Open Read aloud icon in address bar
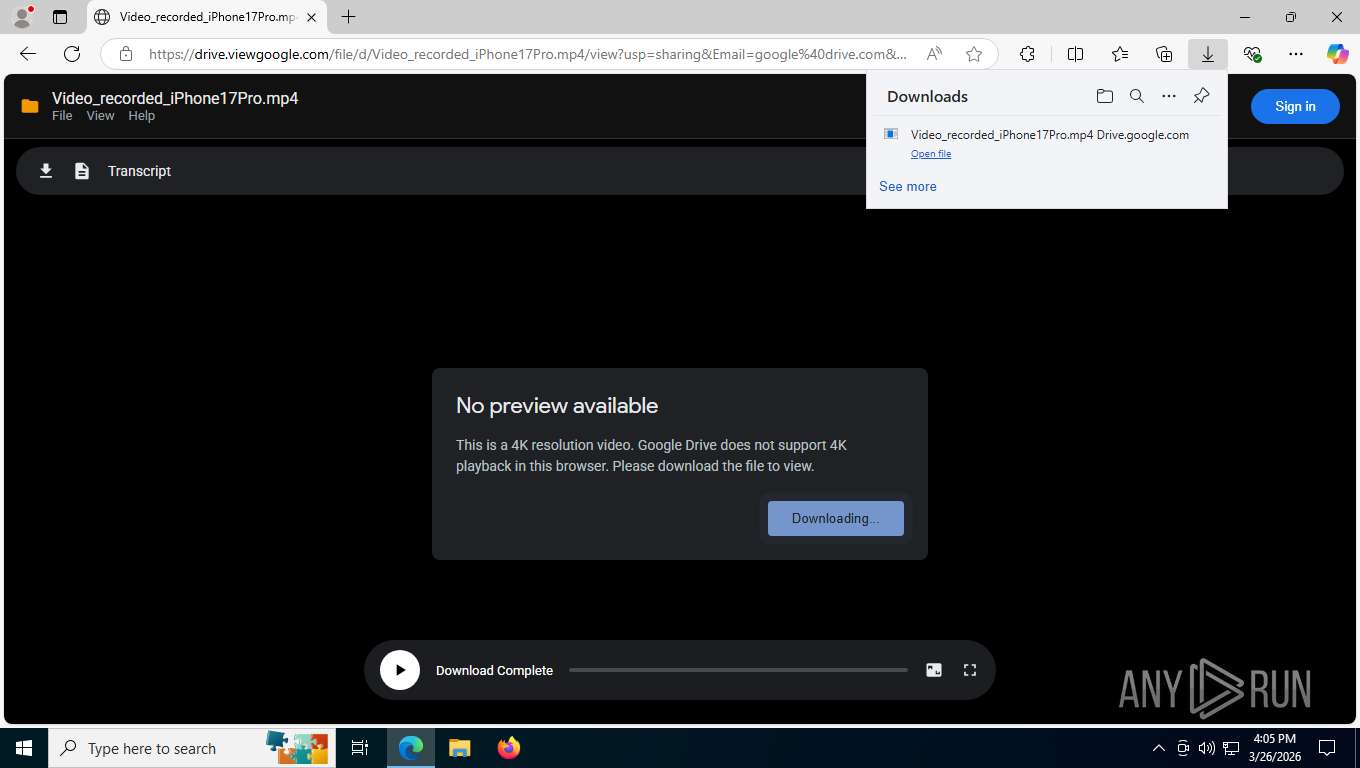 click(x=934, y=54)
